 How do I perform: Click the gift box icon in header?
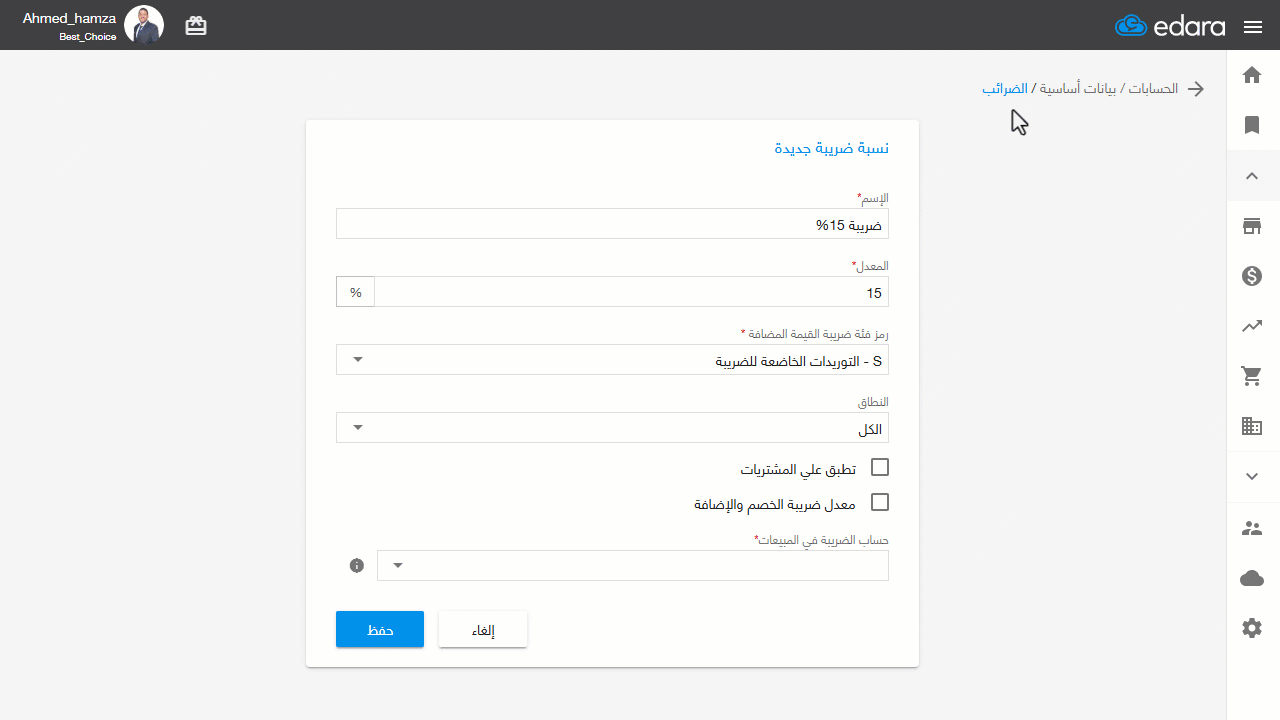[196, 26]
